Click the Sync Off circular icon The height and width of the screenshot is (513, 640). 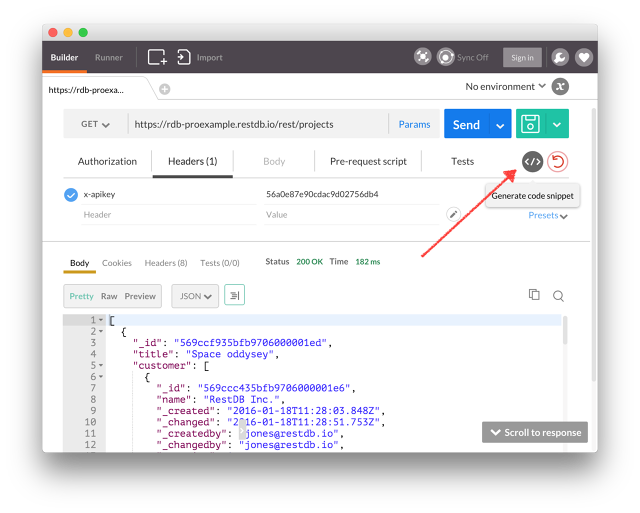(x=445, y=57)
